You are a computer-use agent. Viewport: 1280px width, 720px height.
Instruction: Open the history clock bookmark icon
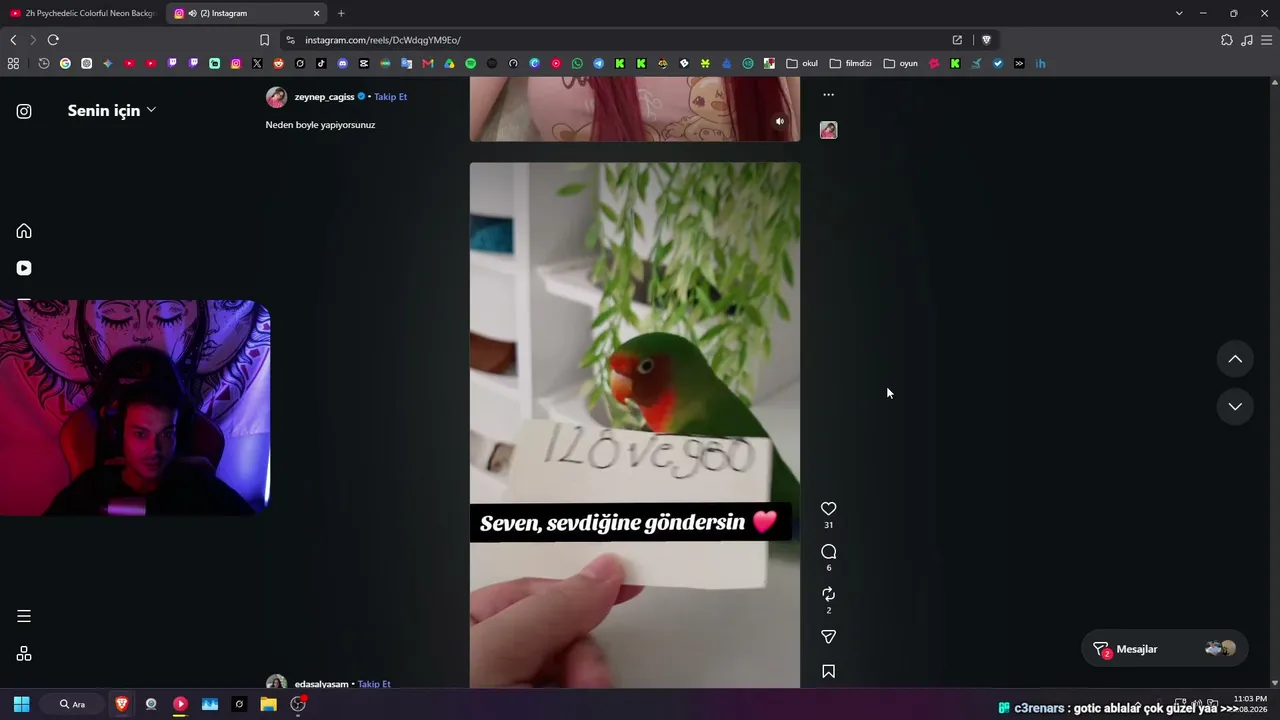tap(44, 63)
